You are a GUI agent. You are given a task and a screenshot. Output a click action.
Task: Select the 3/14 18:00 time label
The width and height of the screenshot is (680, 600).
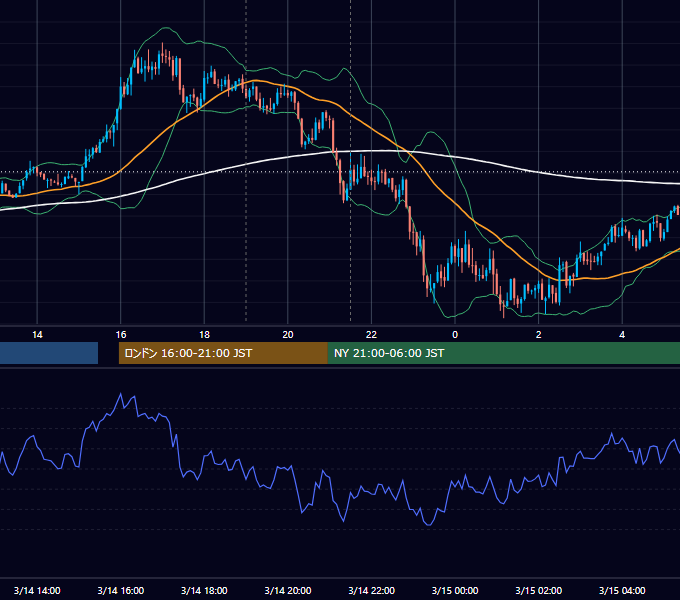204,590
